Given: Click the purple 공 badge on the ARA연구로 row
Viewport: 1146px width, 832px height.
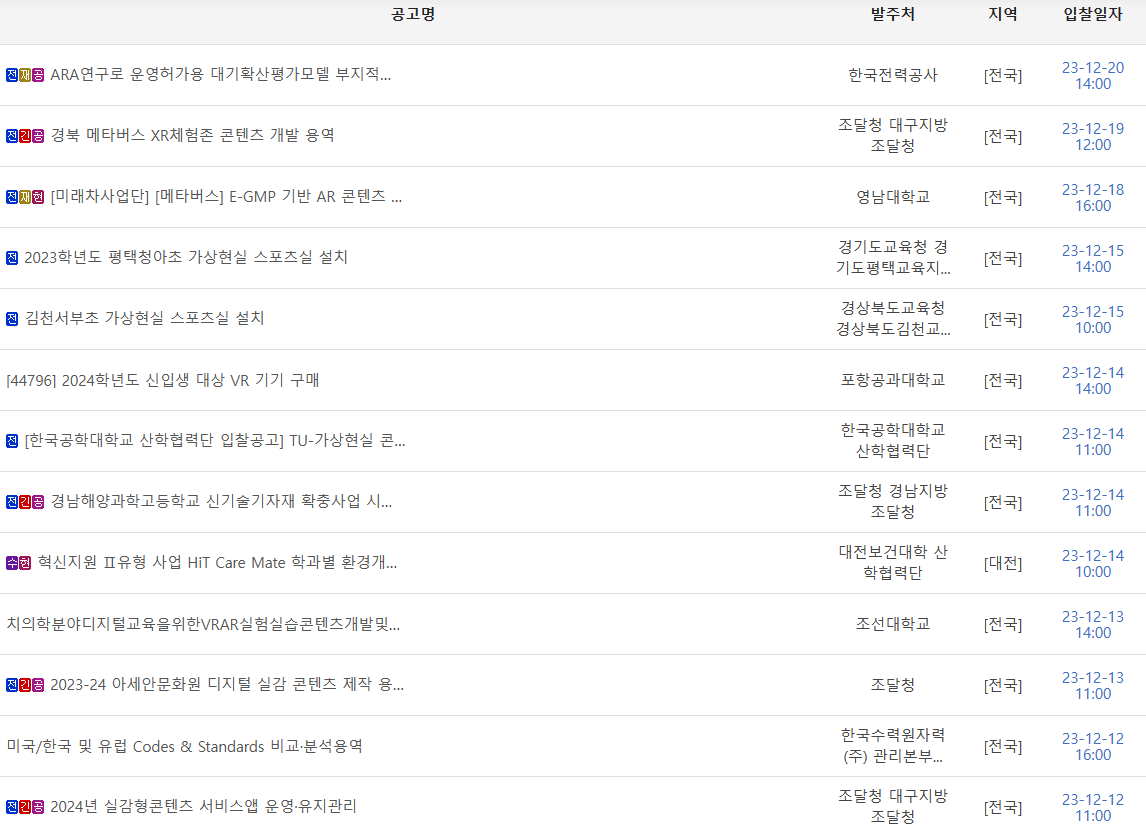Looking at the screenshot, I should (x=38, y=75).
